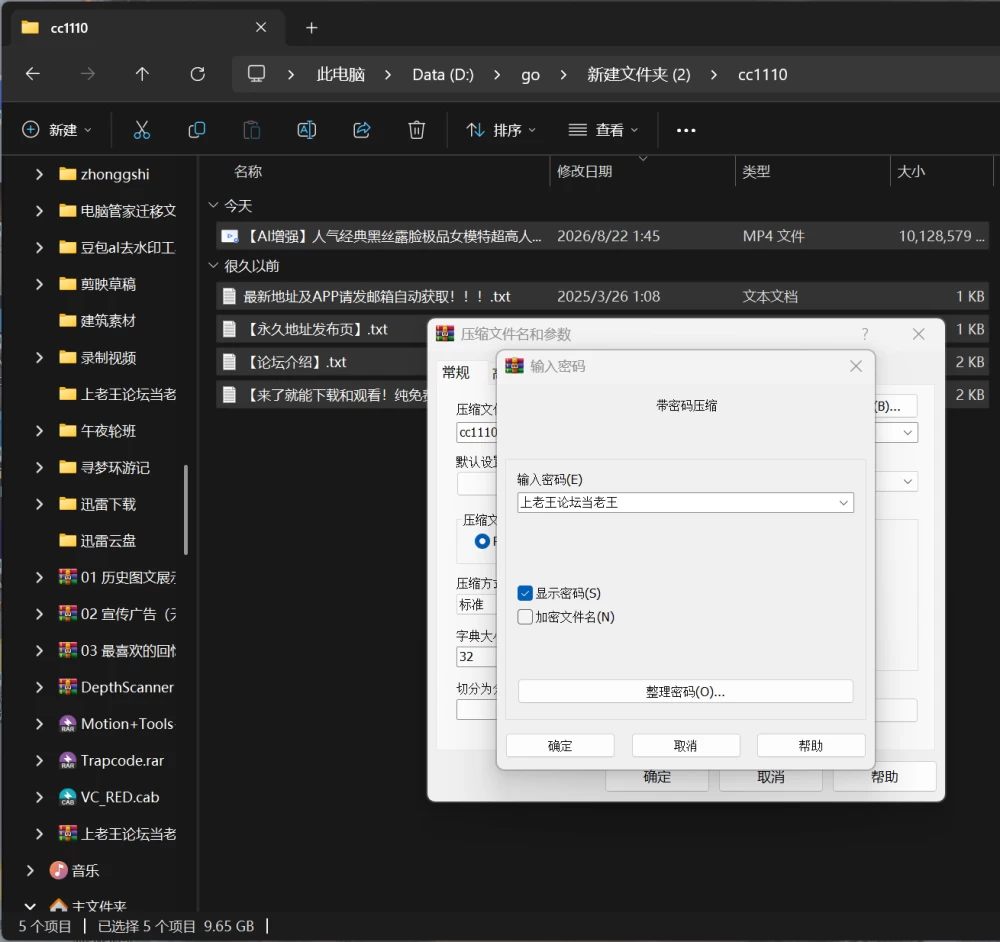Go up one folder level
The width and height of the screenshot is (1000, 942).
tap(142, 74)
